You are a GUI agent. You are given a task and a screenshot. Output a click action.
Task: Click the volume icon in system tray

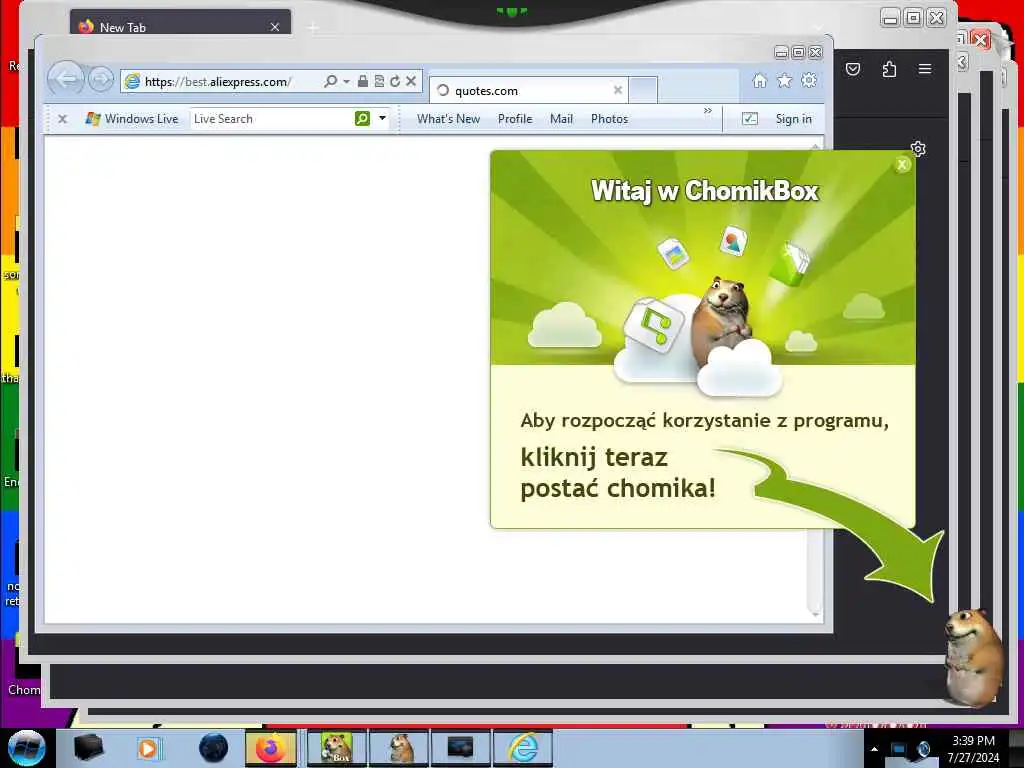[923, 750]
